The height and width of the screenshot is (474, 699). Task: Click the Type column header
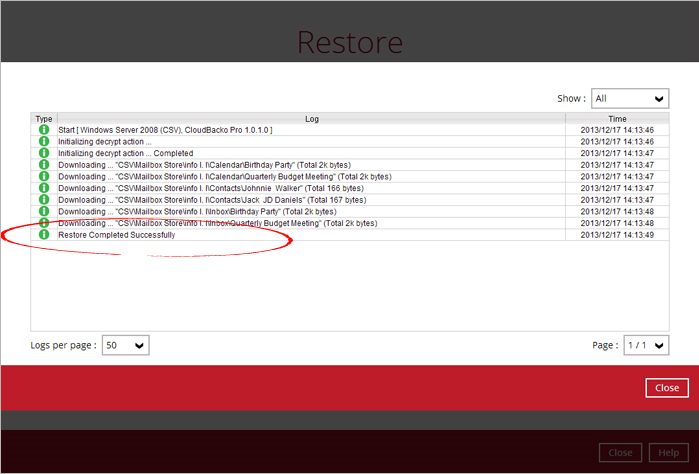(x=43, y=119)
